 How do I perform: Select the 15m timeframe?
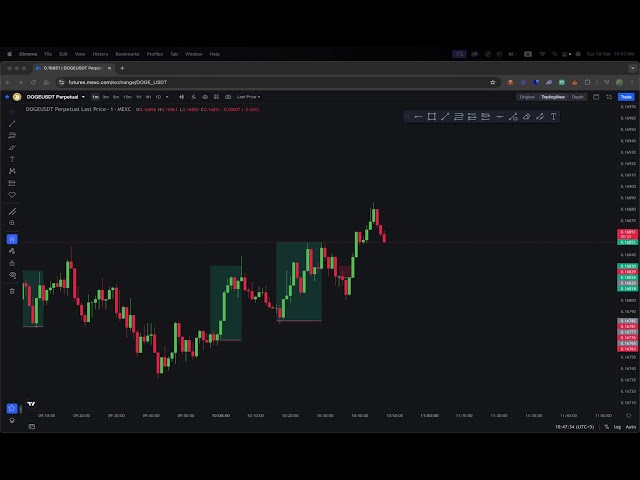pos(127,97)
